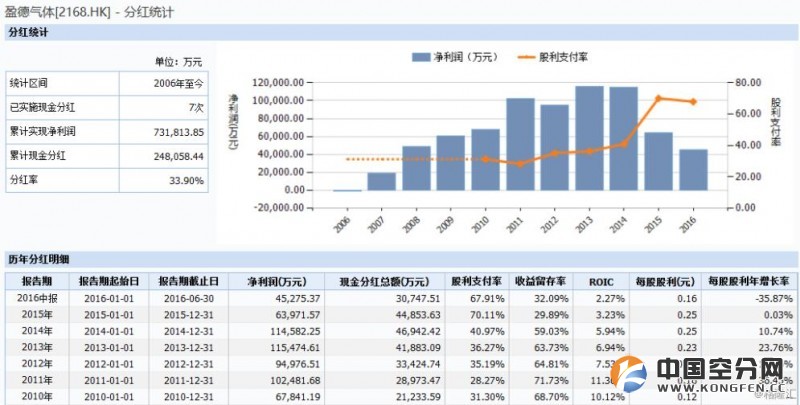Select the 2015年 row label
The width and height of the screenshot is (800, 405).
tap(37, 314)
